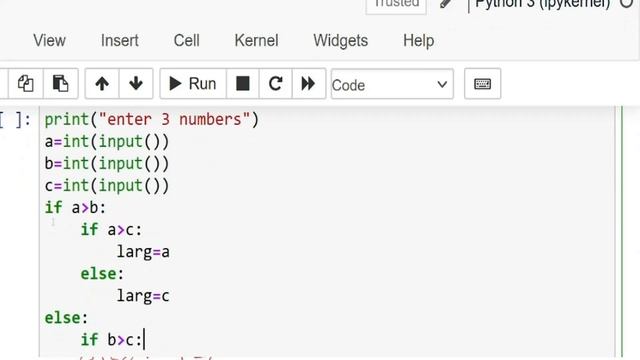This screenshot has height=360, width=640.
Task: Open the View menu
Action: click(49, 40)
